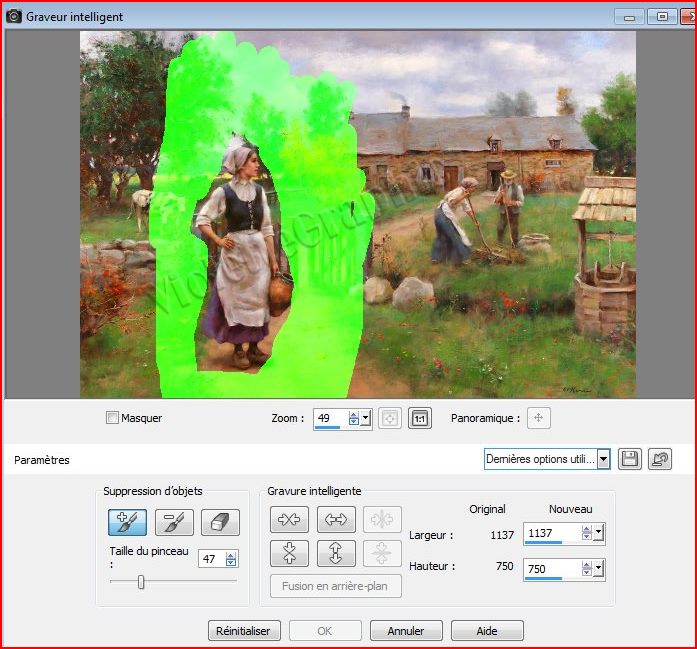Enable the Masquer checkbox

point(112,418)
